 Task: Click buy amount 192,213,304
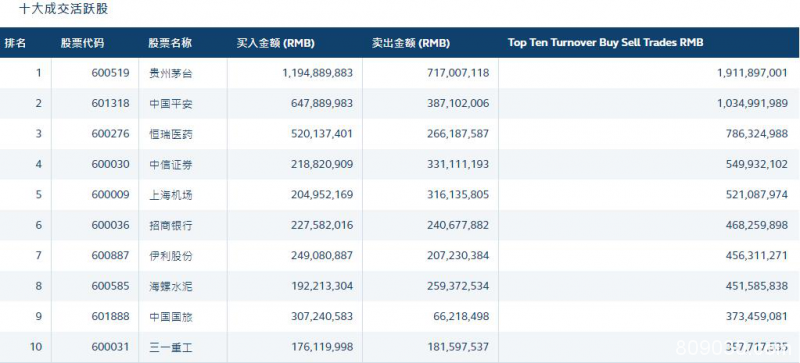[323, 286]
